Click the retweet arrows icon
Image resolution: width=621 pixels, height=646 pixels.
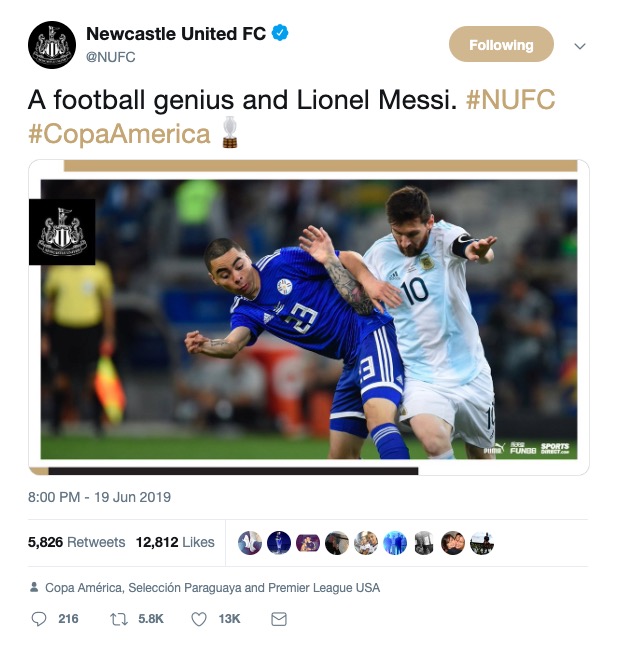pos(119,619)
